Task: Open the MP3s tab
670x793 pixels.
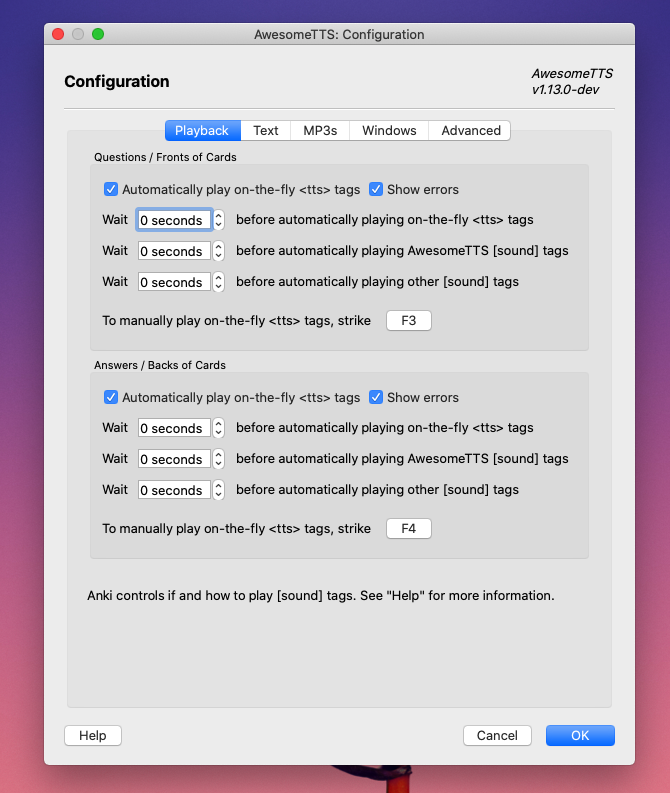Action: pyautogui.click(x=320, y=130)
